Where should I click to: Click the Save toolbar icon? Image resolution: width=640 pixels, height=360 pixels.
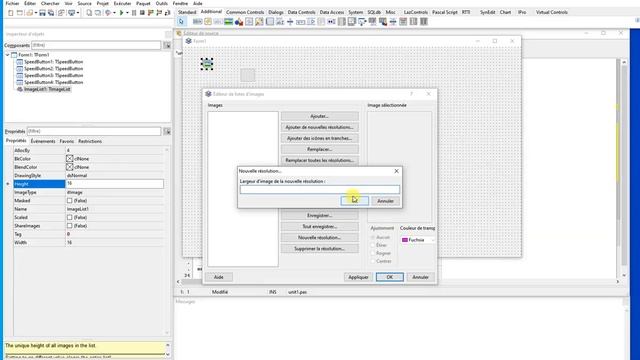click(x=42, y=13)
